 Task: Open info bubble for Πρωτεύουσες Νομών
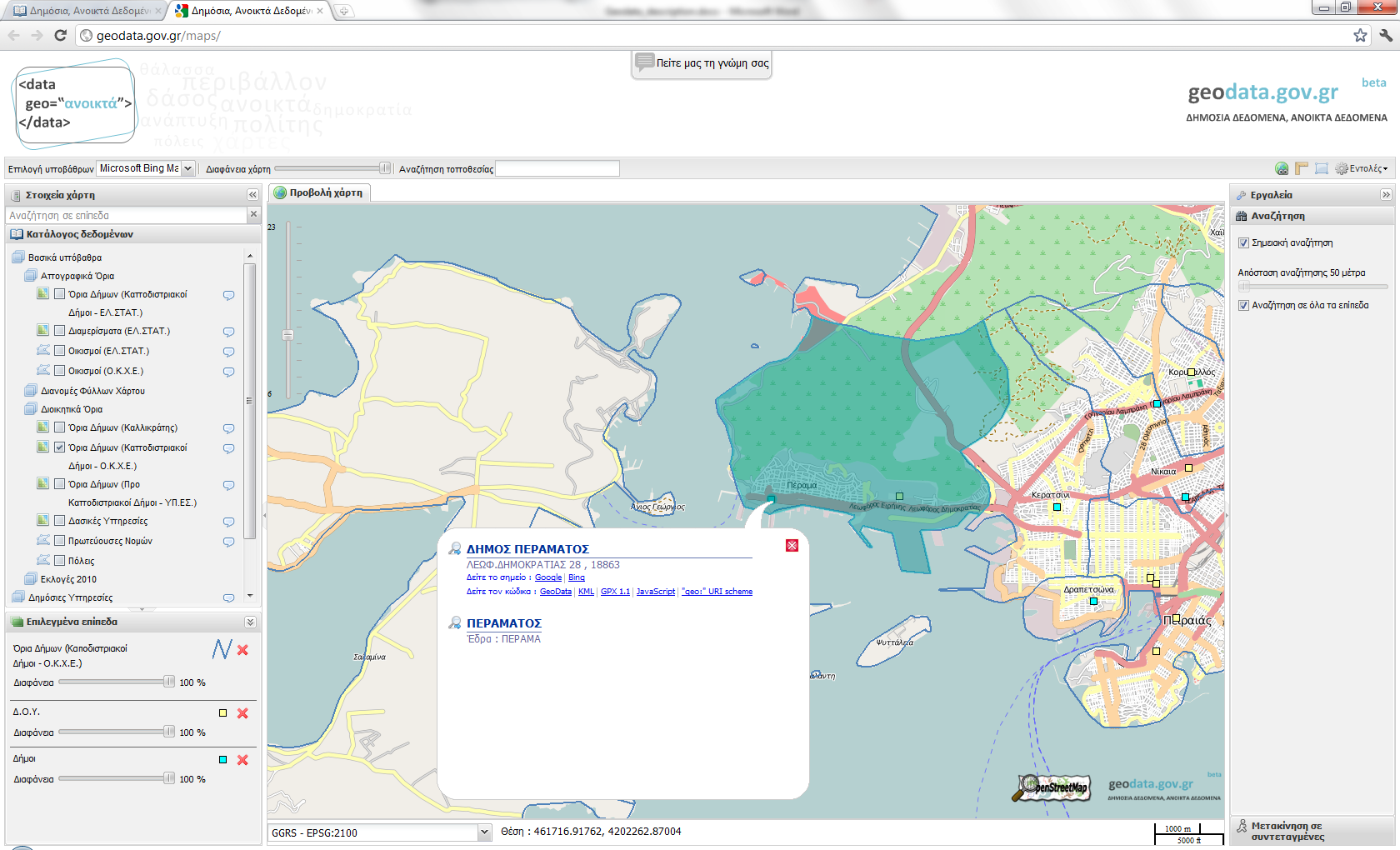tap(228, 542)
